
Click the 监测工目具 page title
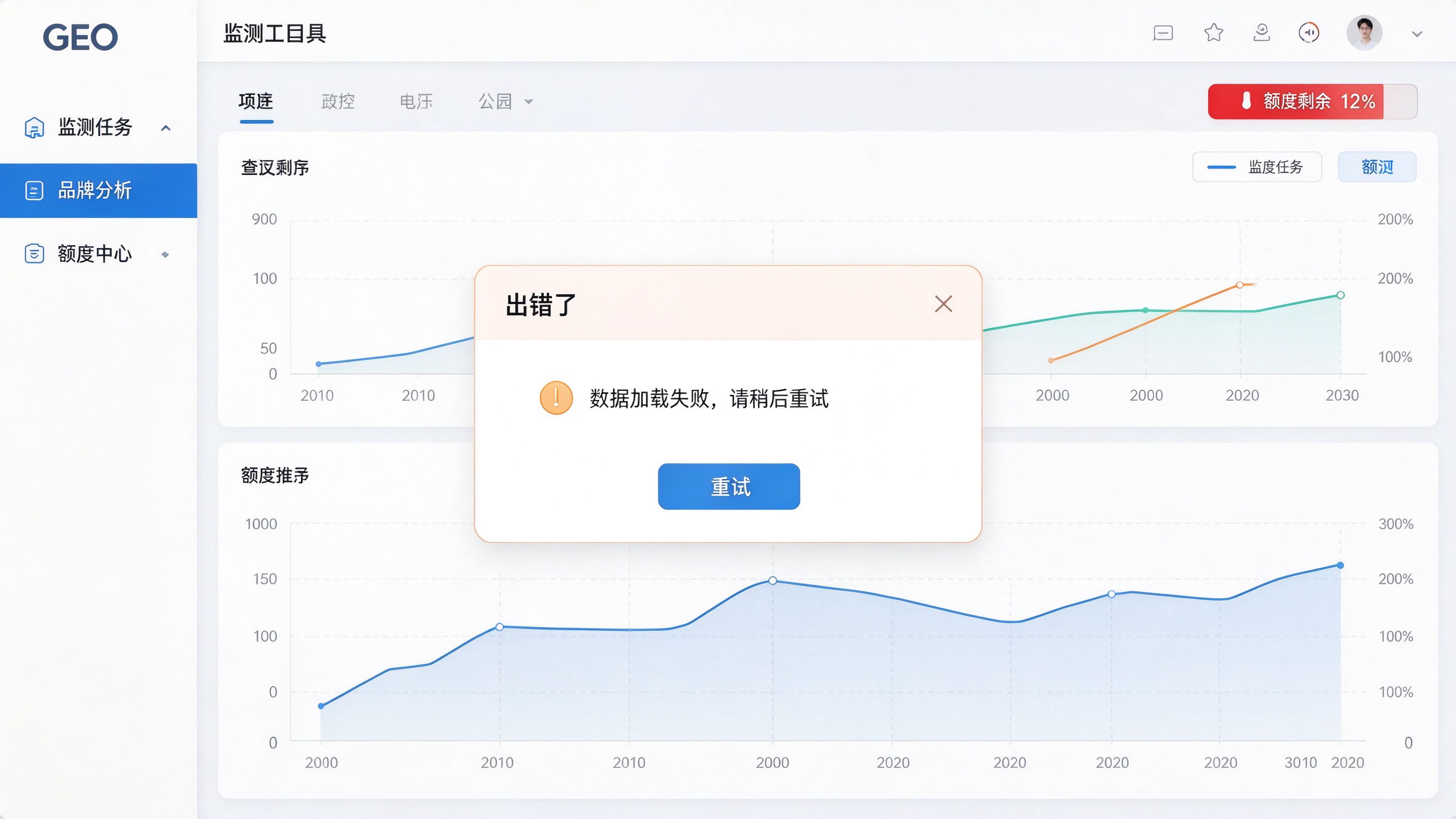(x=275, y=34)
